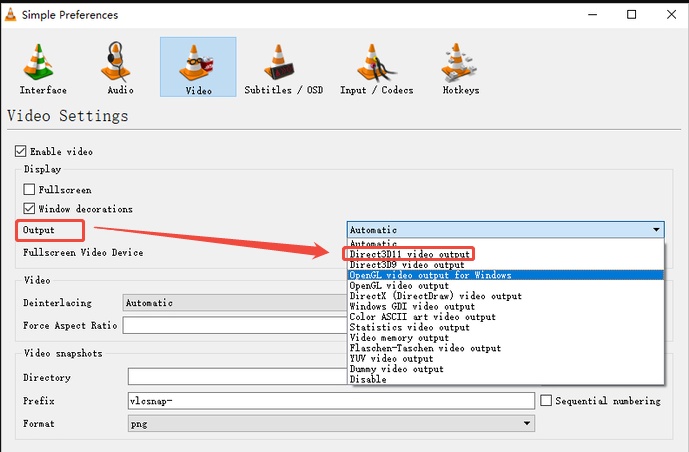Check Sequential numbering option
The width and height of the screenshot is (689, 452).
pos(546,400)
